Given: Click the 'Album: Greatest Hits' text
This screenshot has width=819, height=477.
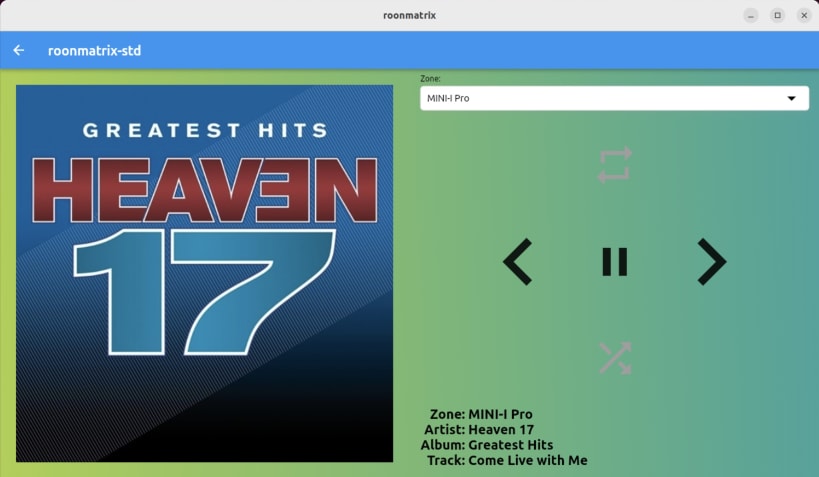Looking at the screenshot, I should click(487, 445).
